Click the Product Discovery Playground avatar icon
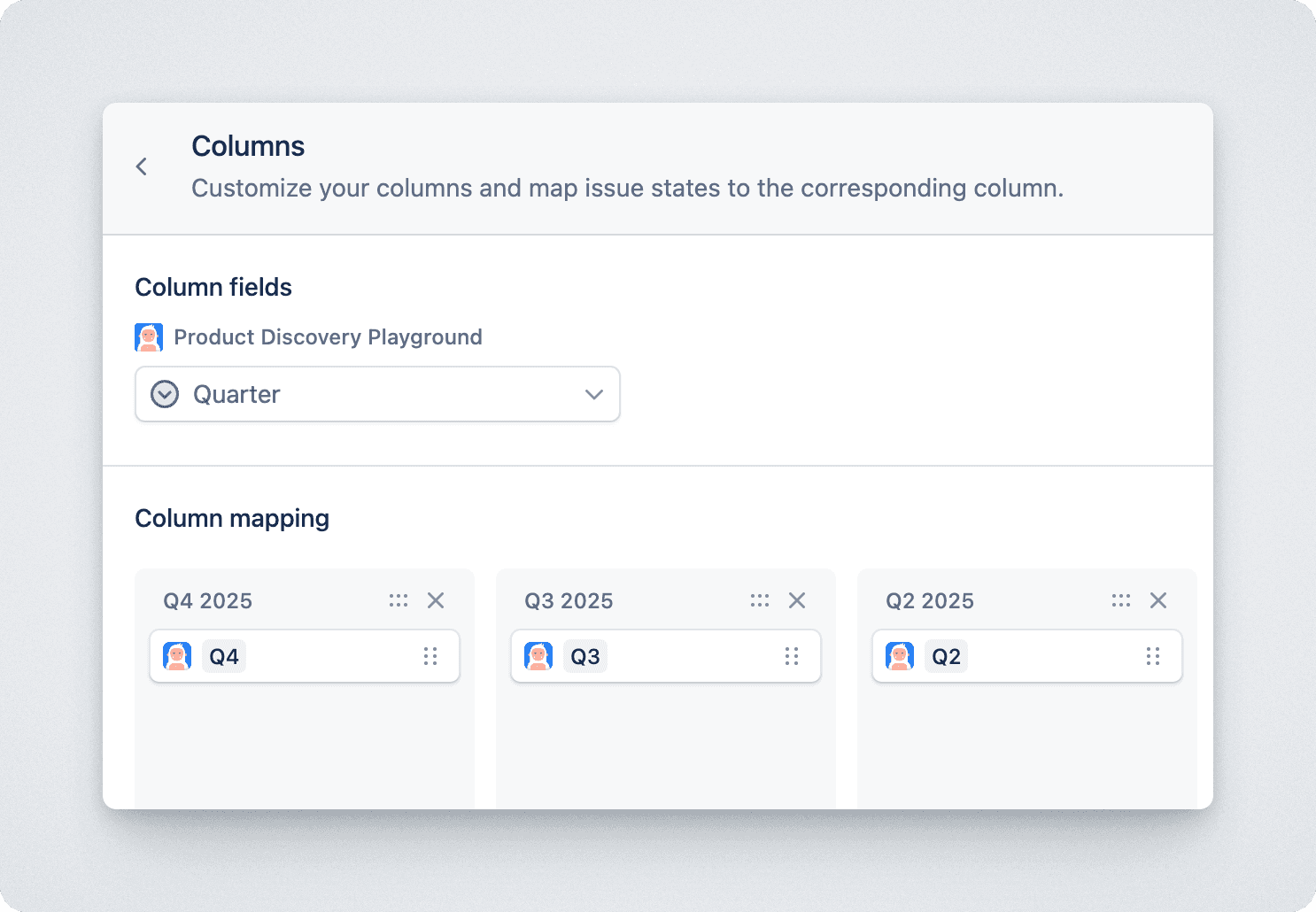 (149, 337)
